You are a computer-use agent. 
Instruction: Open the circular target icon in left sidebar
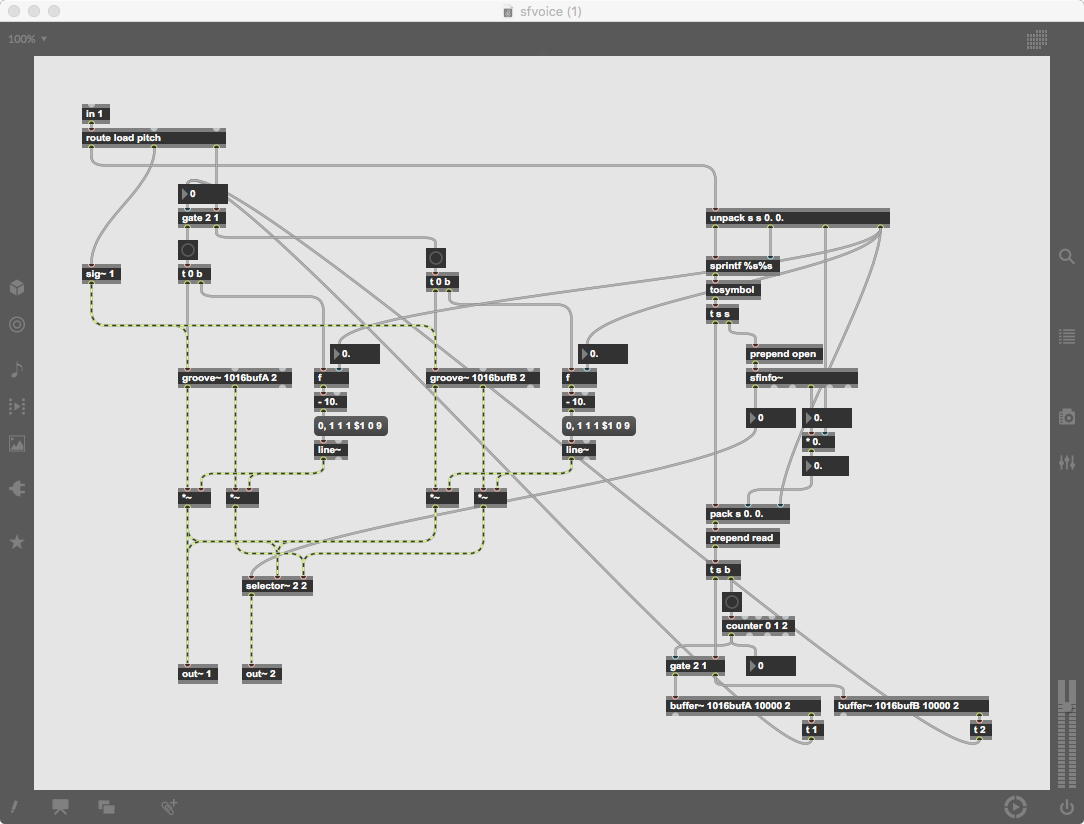(17, 324)
